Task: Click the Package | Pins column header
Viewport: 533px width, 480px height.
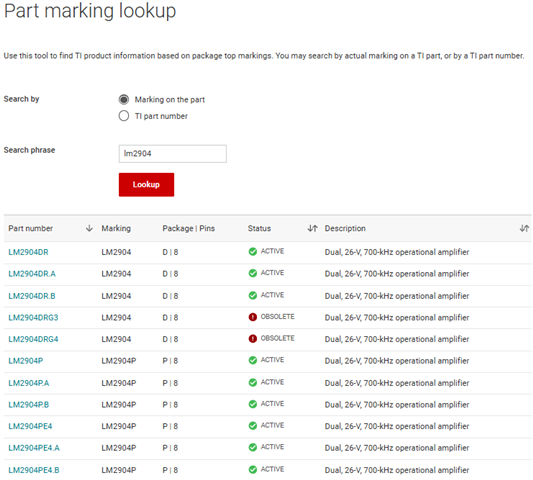Action: pyautogui.click(x=188, y=228)
